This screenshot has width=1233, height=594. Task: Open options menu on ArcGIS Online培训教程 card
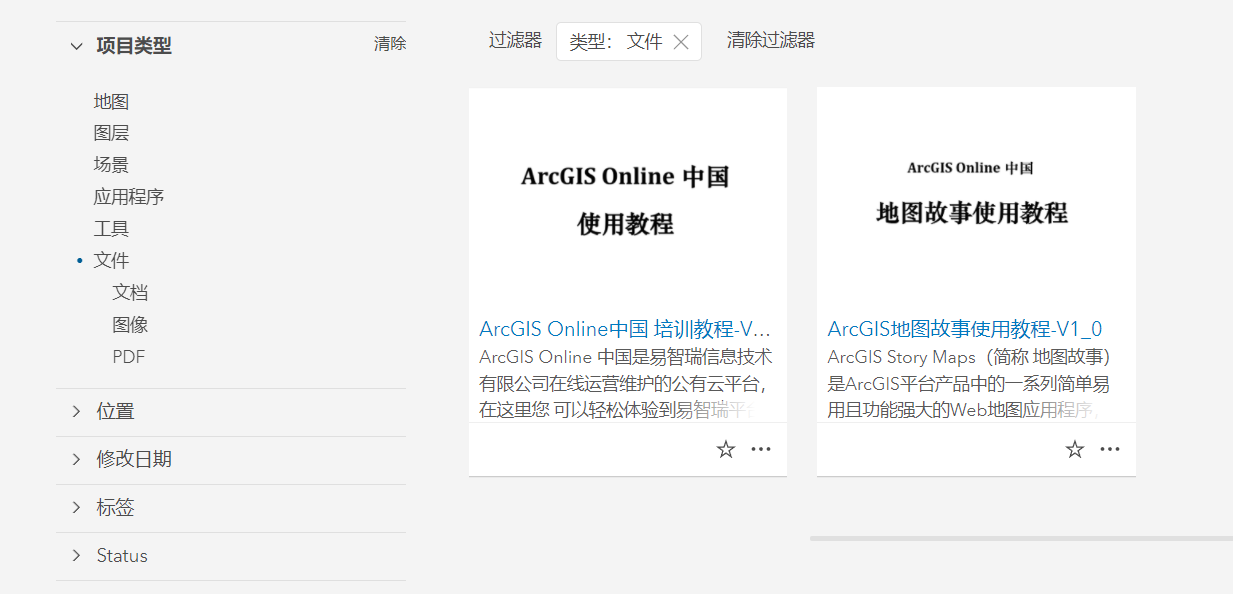click(761, 449)
